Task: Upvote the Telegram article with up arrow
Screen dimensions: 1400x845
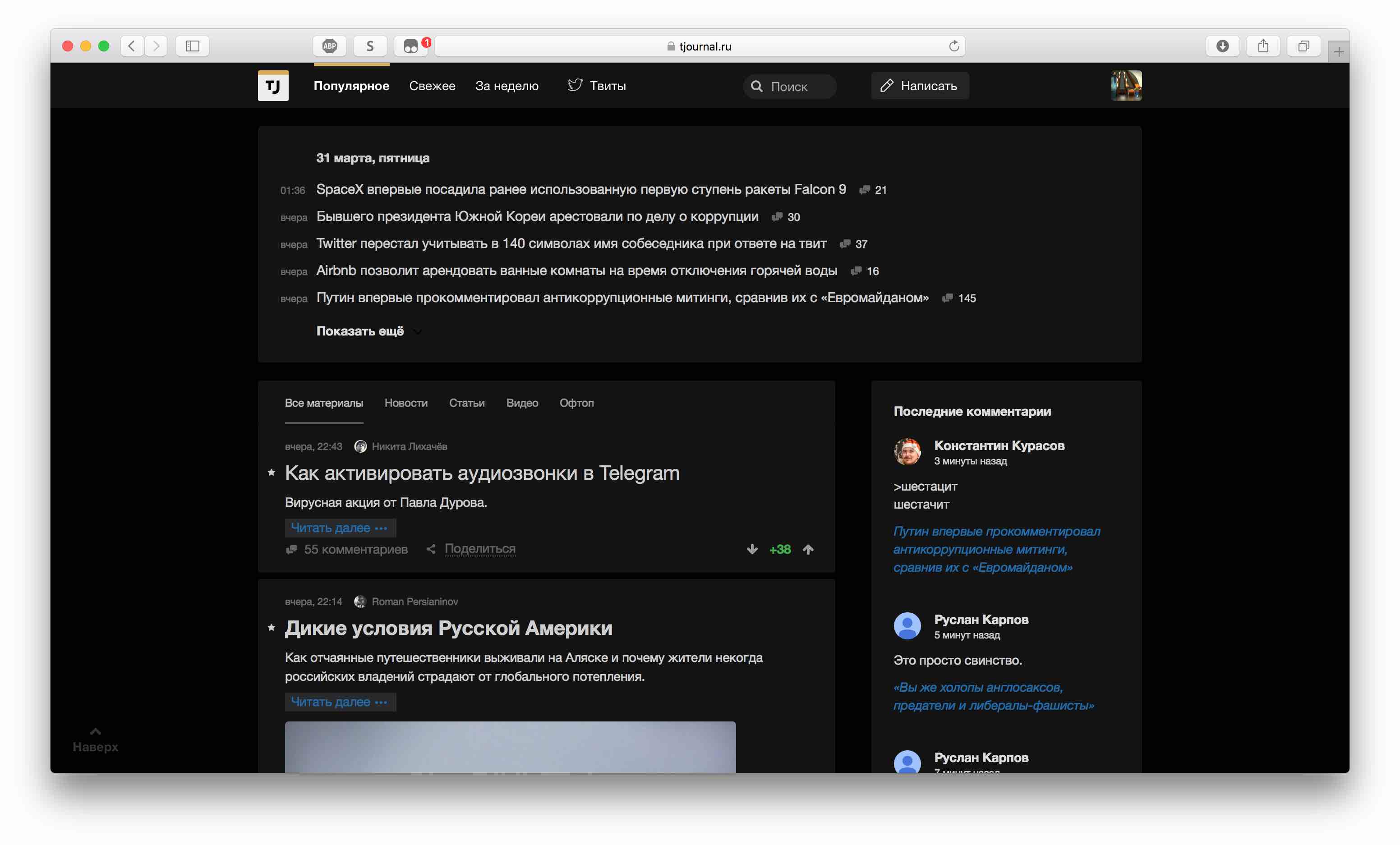Action: pyautogui.click(x=808, y=549)
